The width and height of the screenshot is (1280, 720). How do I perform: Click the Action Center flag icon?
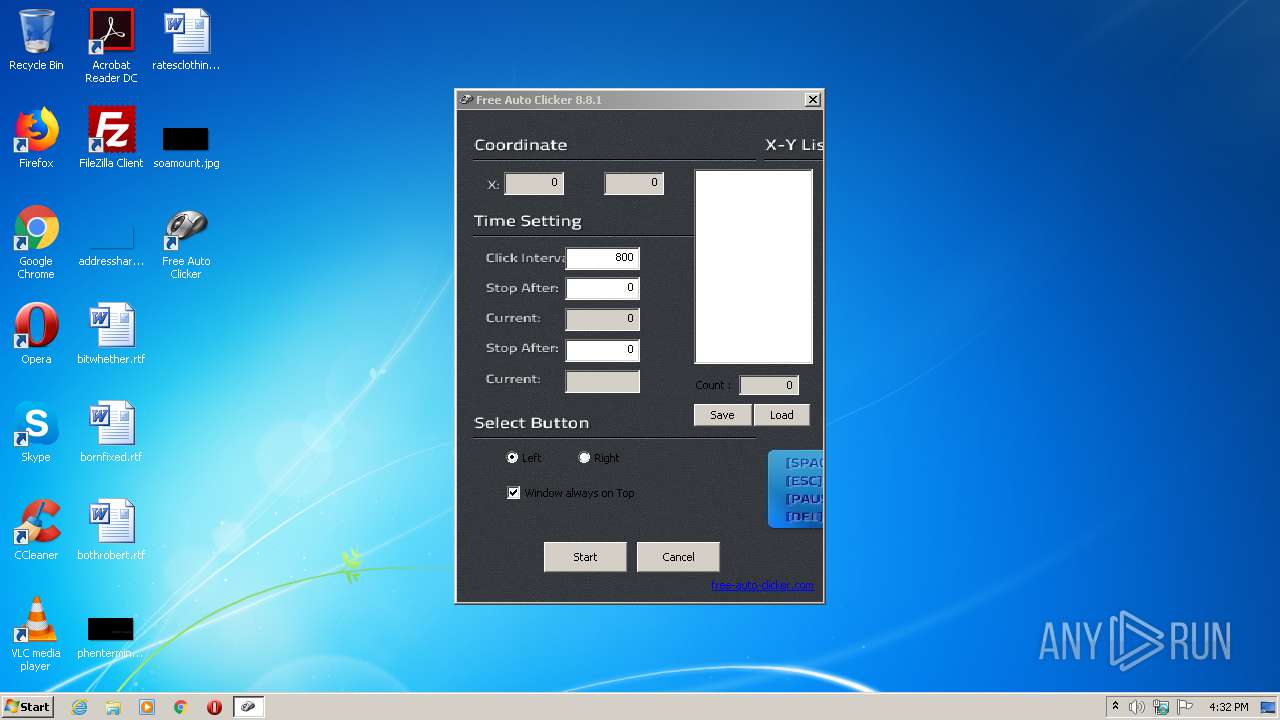tap(1185, 707)
